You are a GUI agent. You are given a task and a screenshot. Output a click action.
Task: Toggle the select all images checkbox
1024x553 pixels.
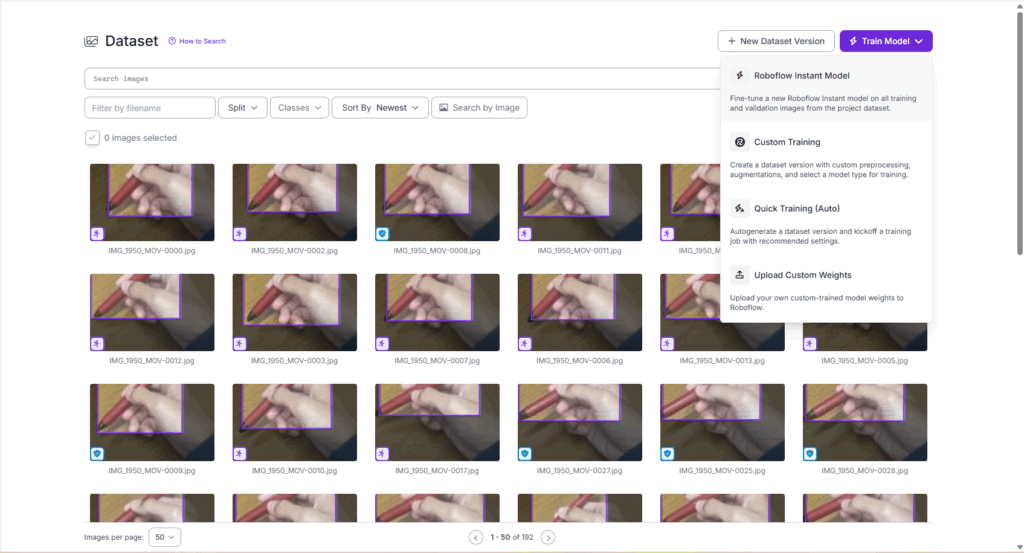[x=92, y=138]
